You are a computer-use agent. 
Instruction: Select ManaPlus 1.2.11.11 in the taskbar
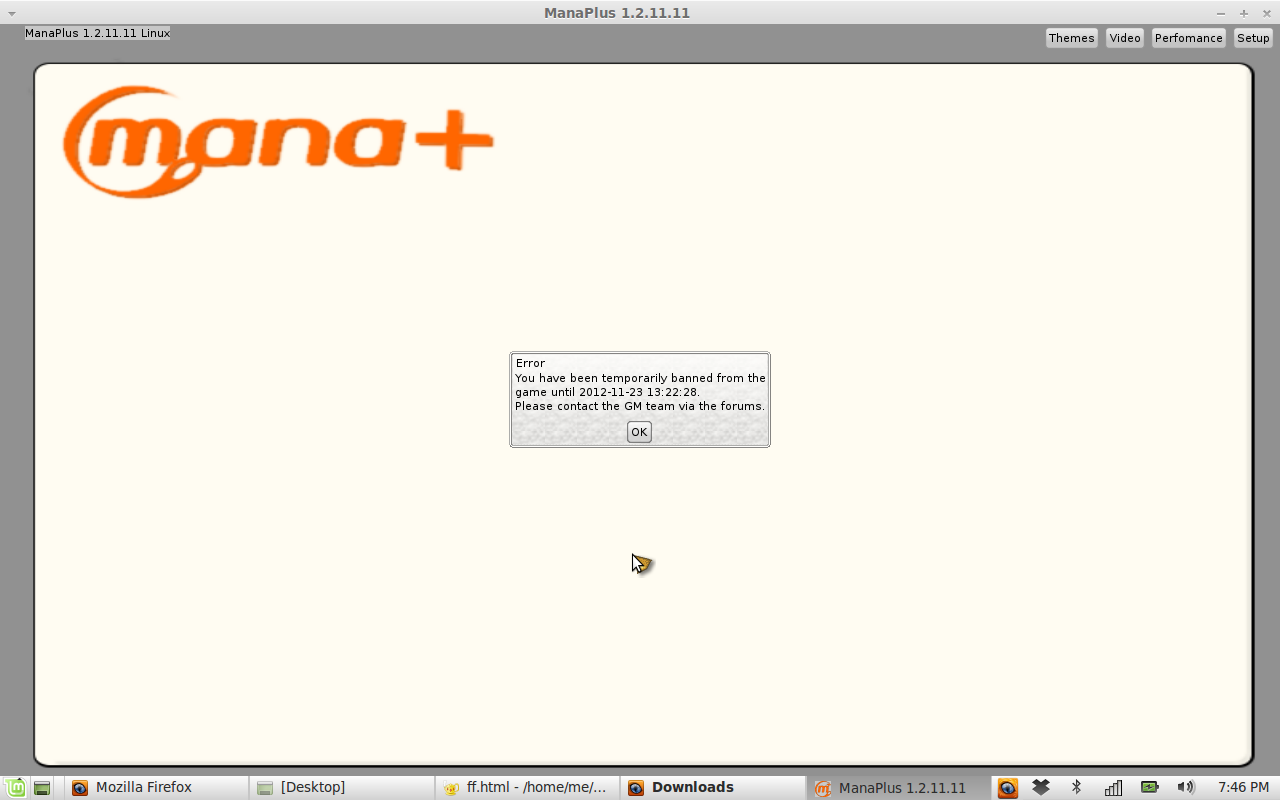pos(898,787)
